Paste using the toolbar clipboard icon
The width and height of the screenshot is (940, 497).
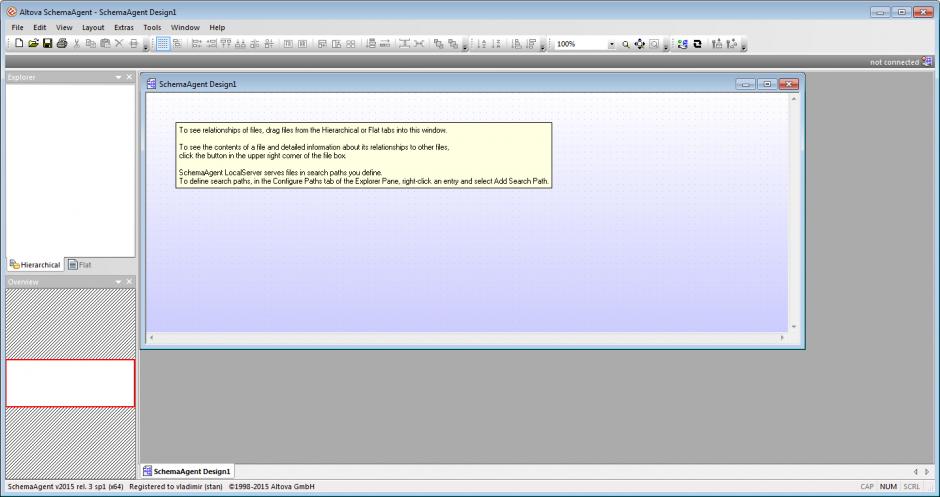(105, 44)
